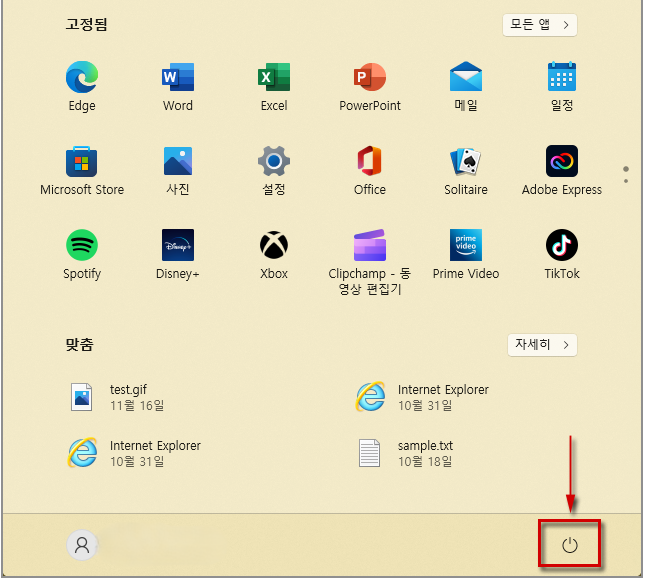Go to next page of pinned apps
649x584 pixels.
pos(626,181)
